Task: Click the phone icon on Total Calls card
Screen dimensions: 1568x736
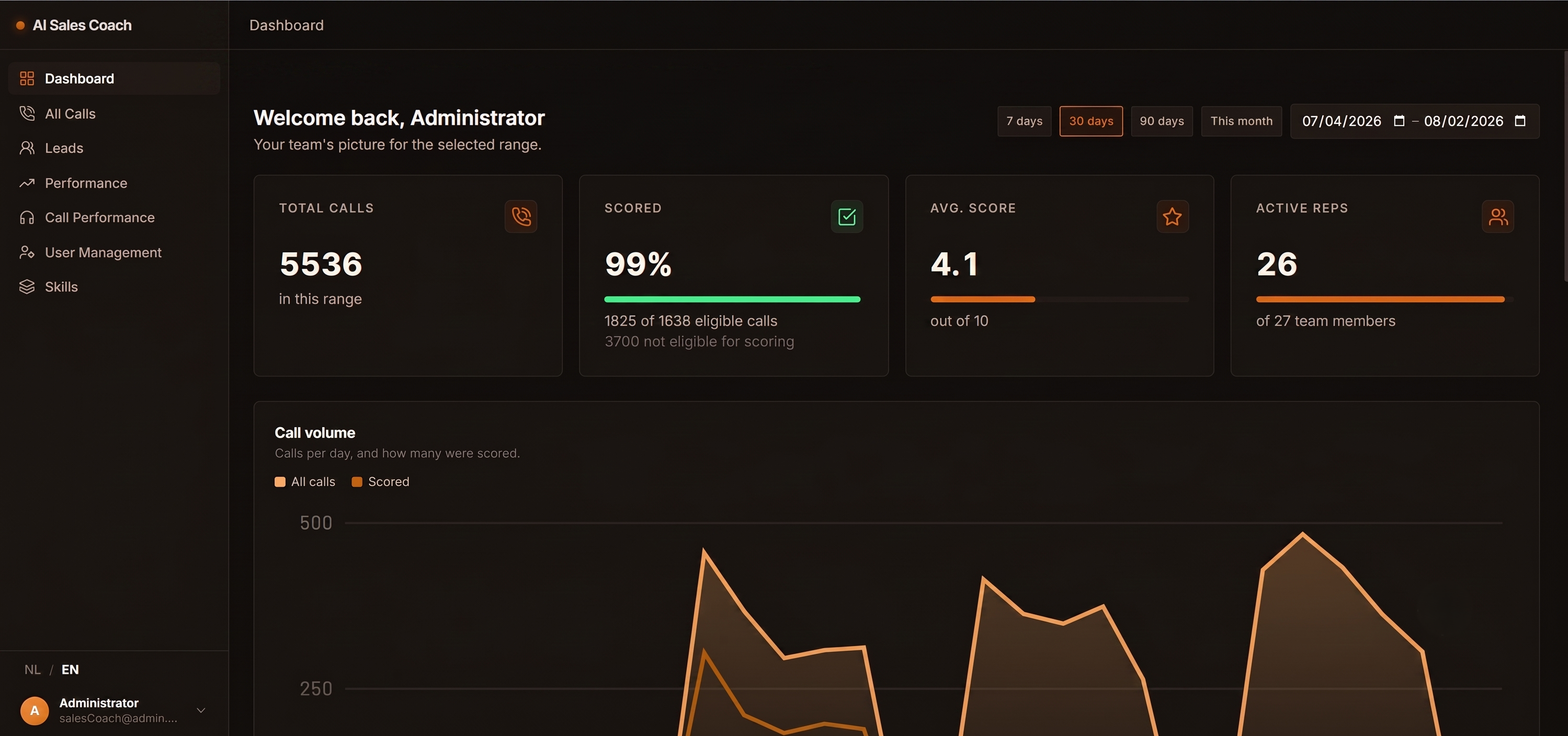Action: (x=521, y=216)
